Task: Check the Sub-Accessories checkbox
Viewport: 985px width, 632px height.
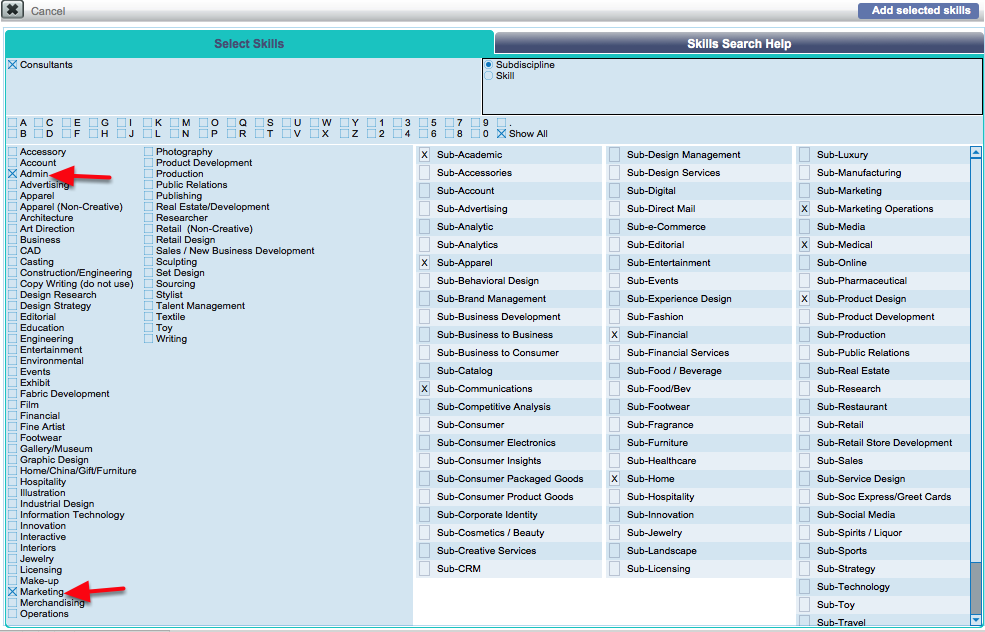Action: click(425, 173)
